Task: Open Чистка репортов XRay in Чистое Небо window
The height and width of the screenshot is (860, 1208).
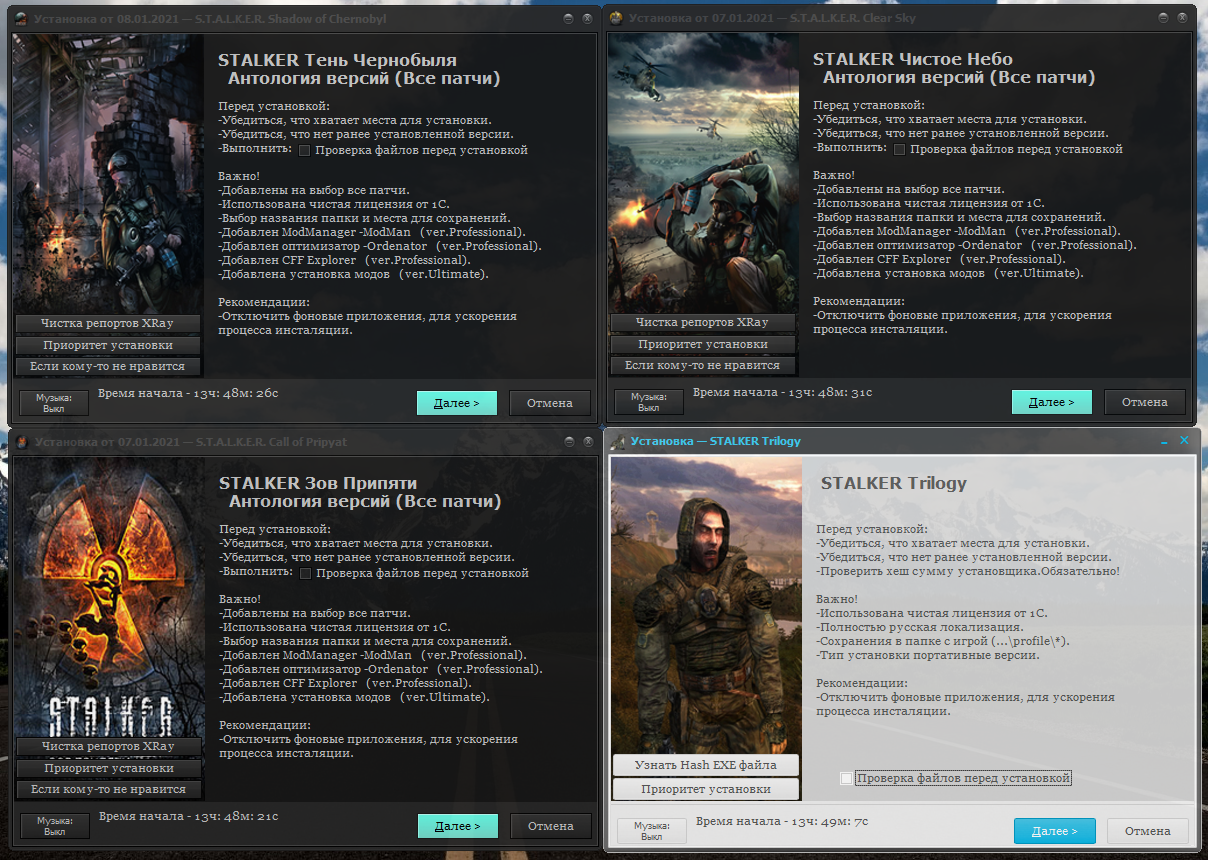Action: tap(702, 322)
